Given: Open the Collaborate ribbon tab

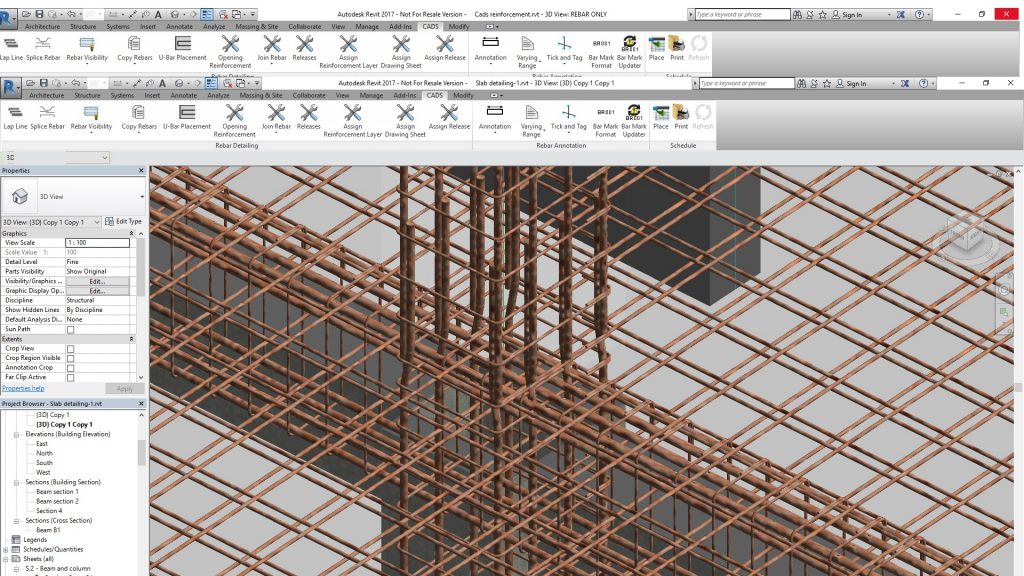Looking at the screenshot, I should [309, 94].
